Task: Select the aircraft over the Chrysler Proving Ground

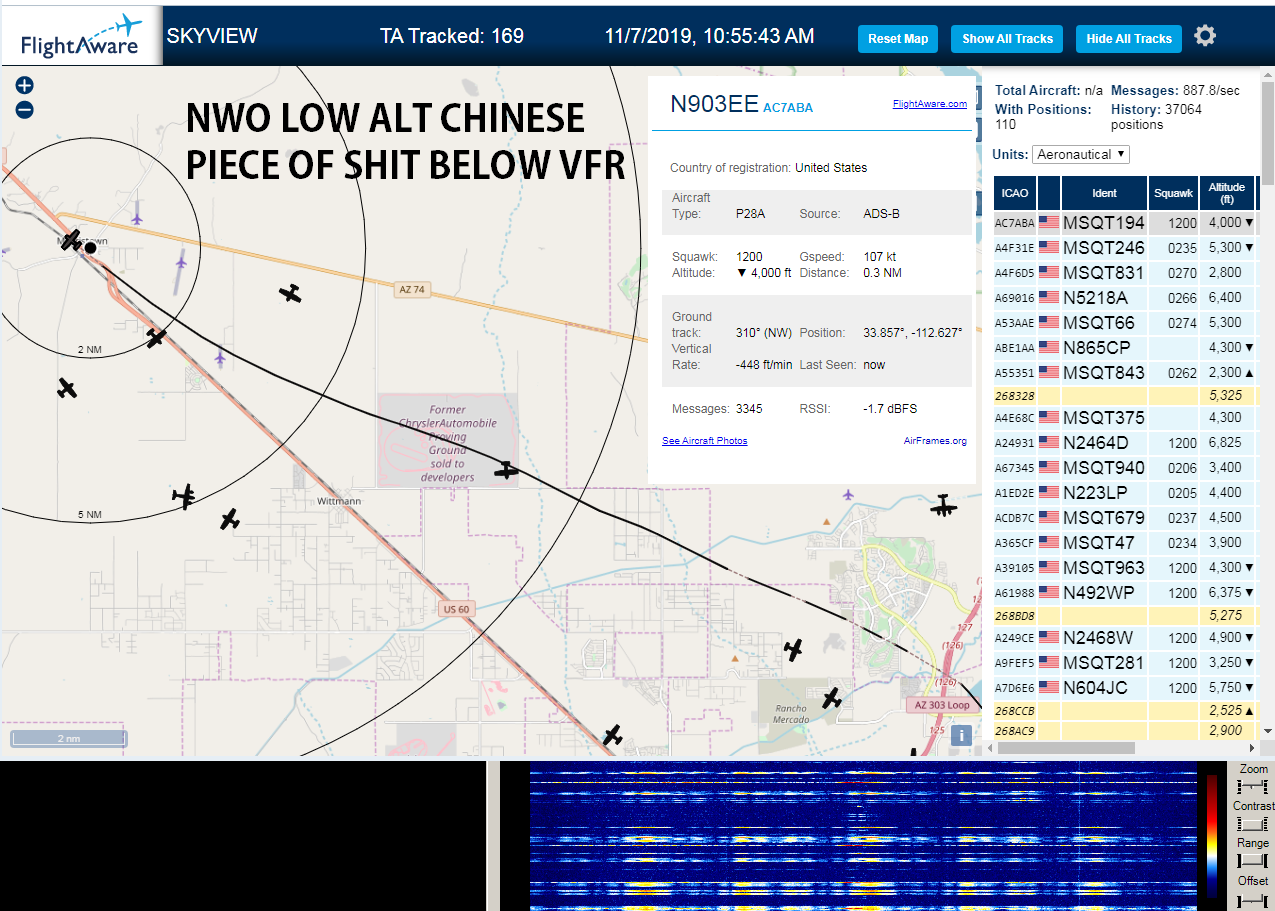Action: click(x=506, y=469)
